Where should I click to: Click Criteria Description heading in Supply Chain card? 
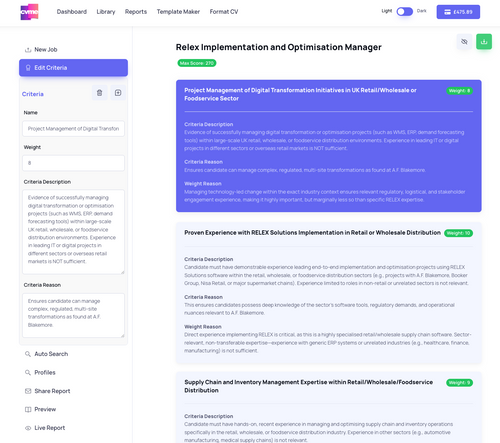pos(209,416)
